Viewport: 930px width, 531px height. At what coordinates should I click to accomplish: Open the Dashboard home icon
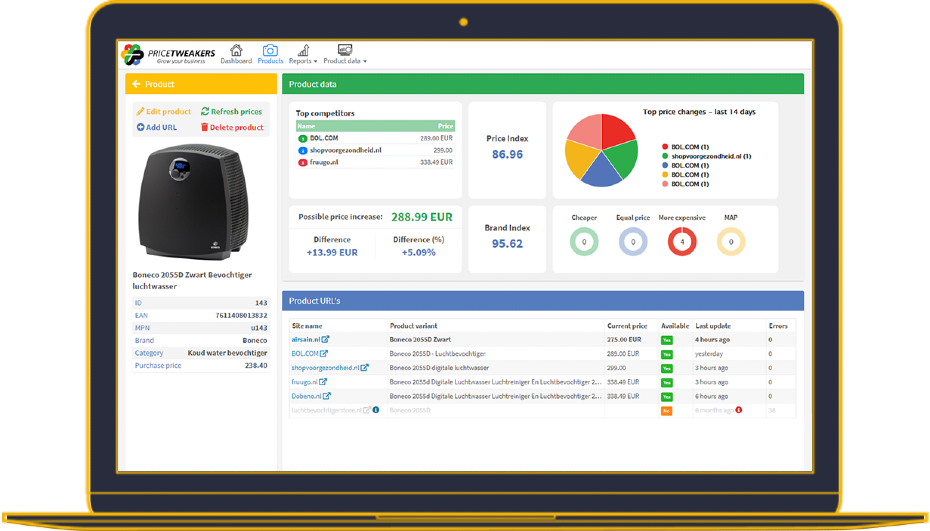pos(236,50)
